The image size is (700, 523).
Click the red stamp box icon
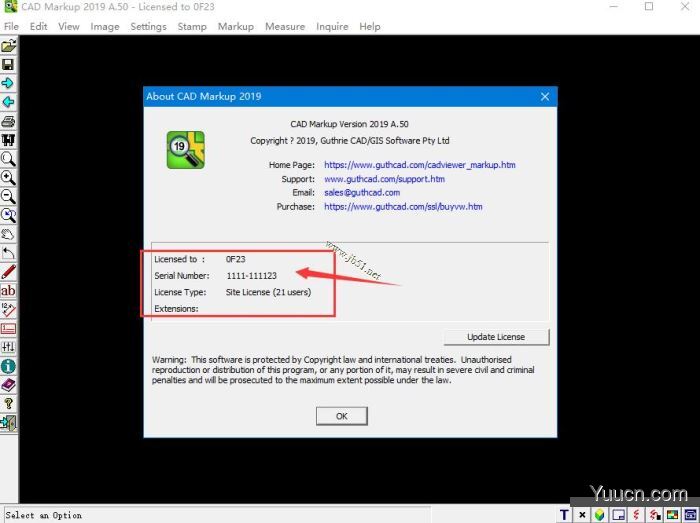(8, 328)
